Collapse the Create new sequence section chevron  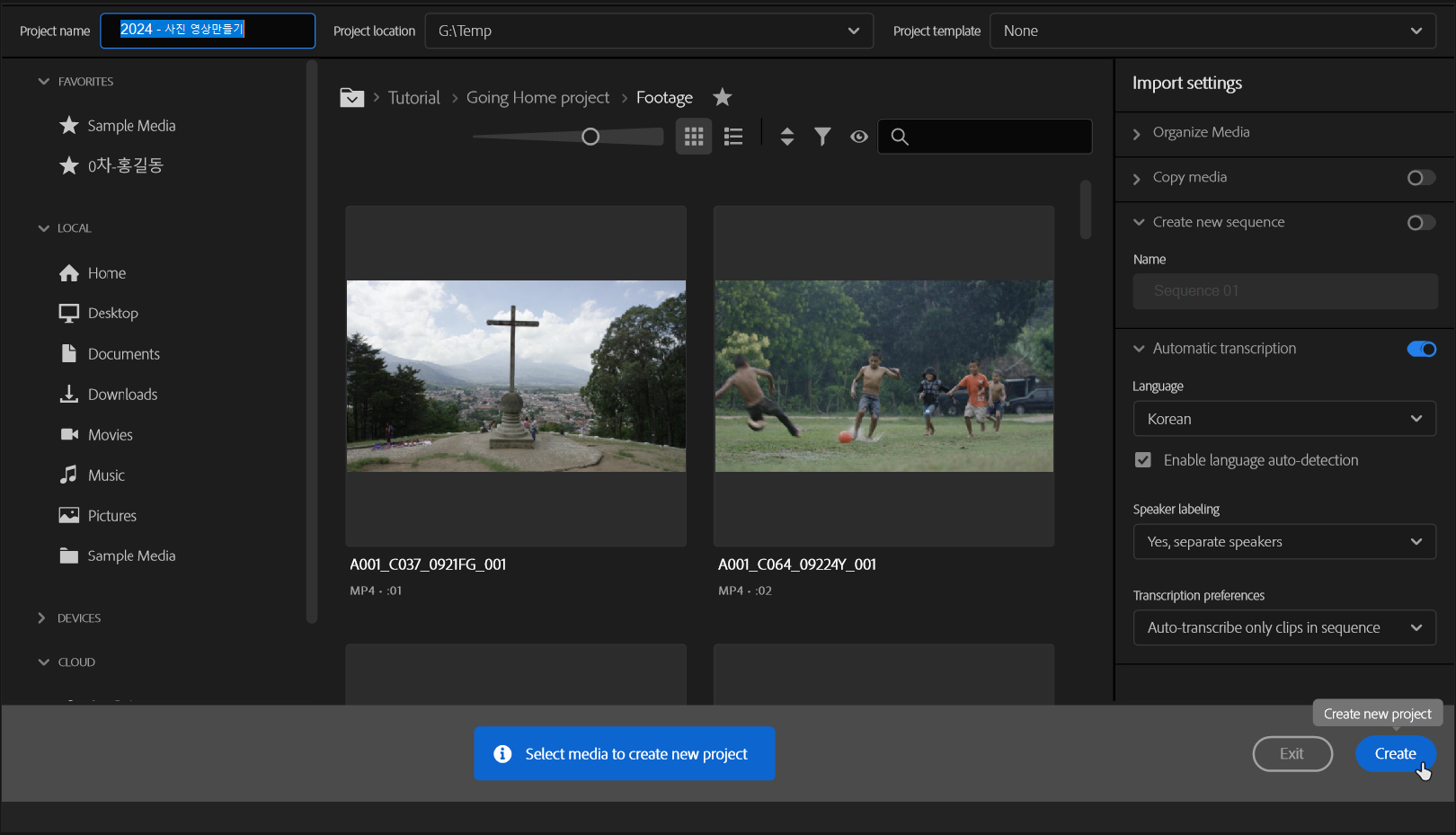[x=1139, y=222]
